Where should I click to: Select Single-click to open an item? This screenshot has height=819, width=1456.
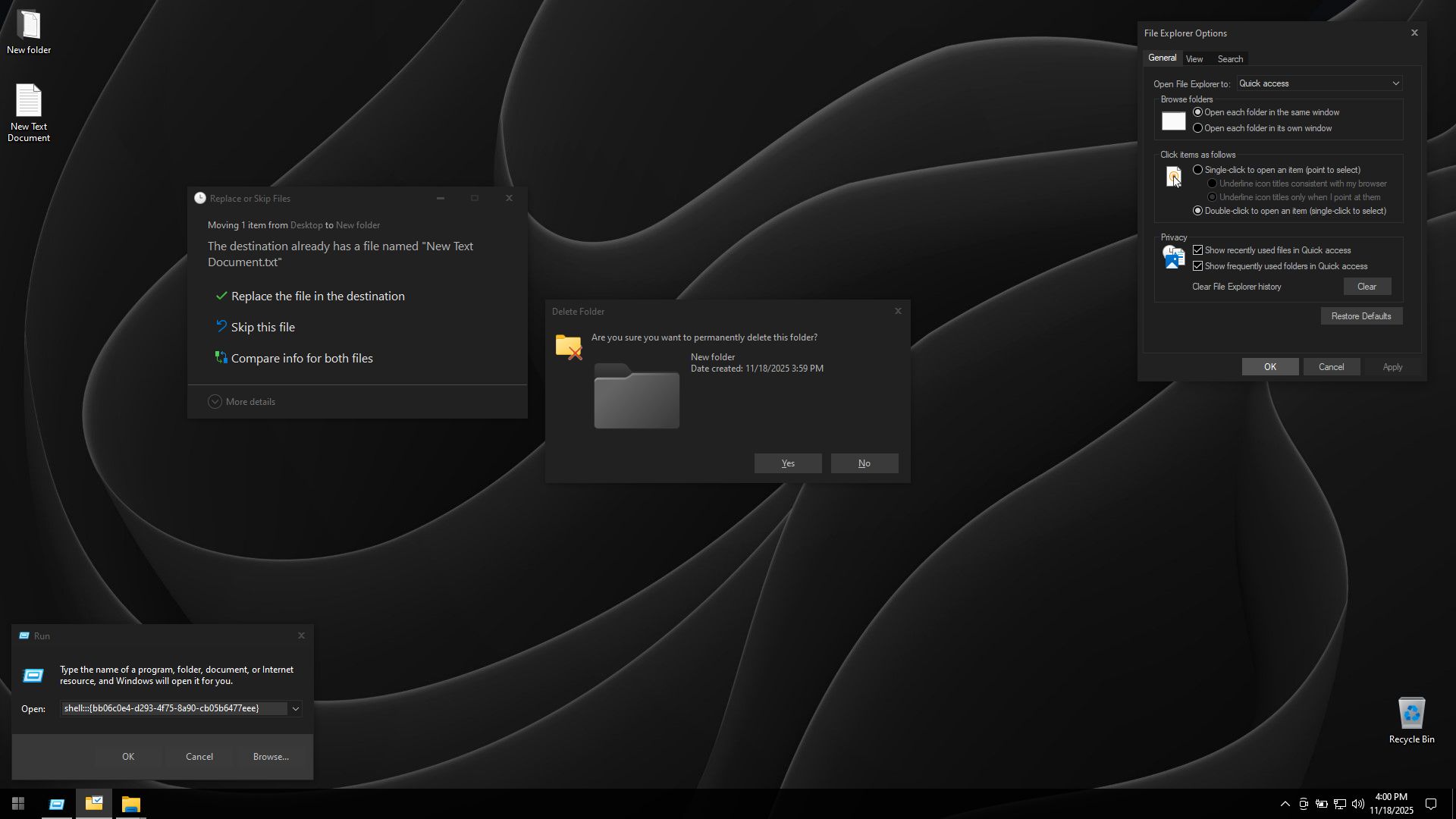[1276, 170]
